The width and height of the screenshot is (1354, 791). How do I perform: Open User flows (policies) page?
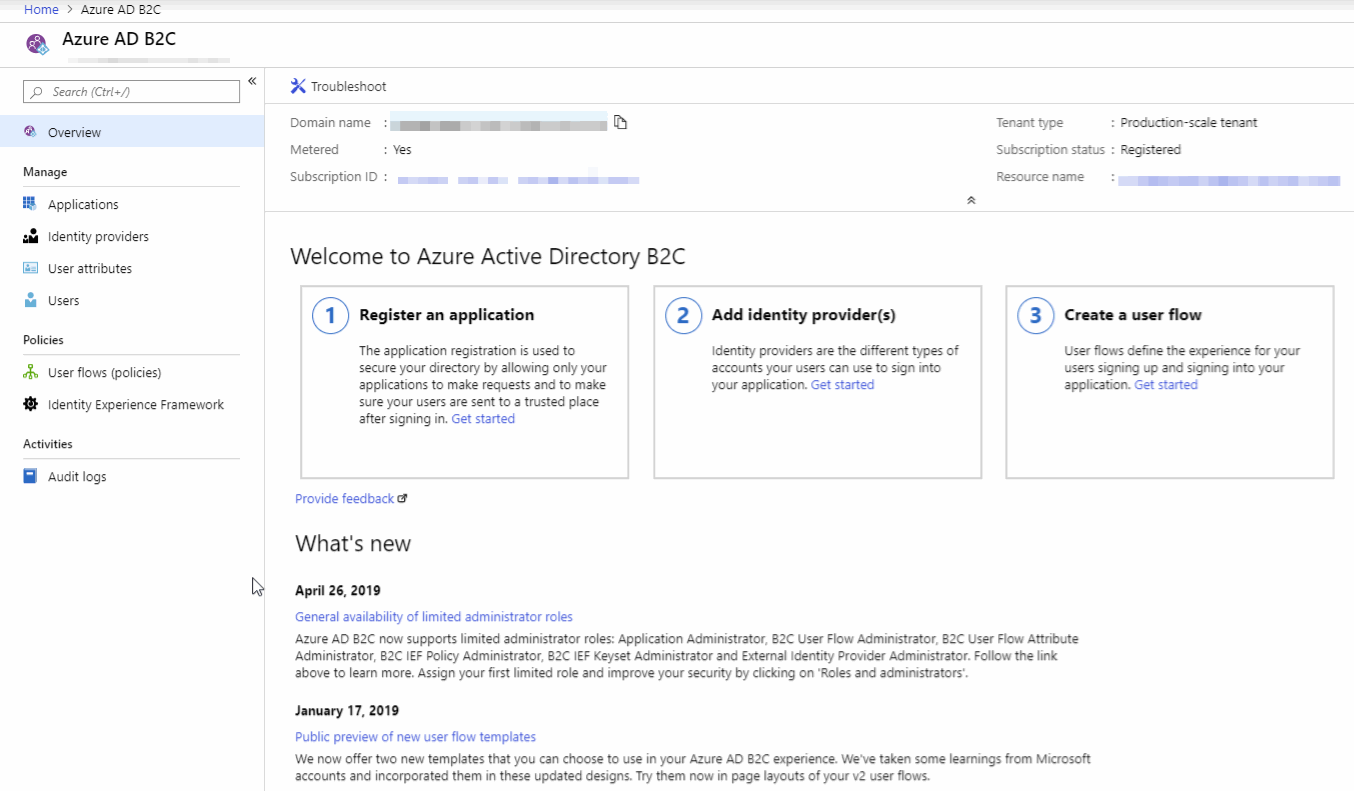104,372
